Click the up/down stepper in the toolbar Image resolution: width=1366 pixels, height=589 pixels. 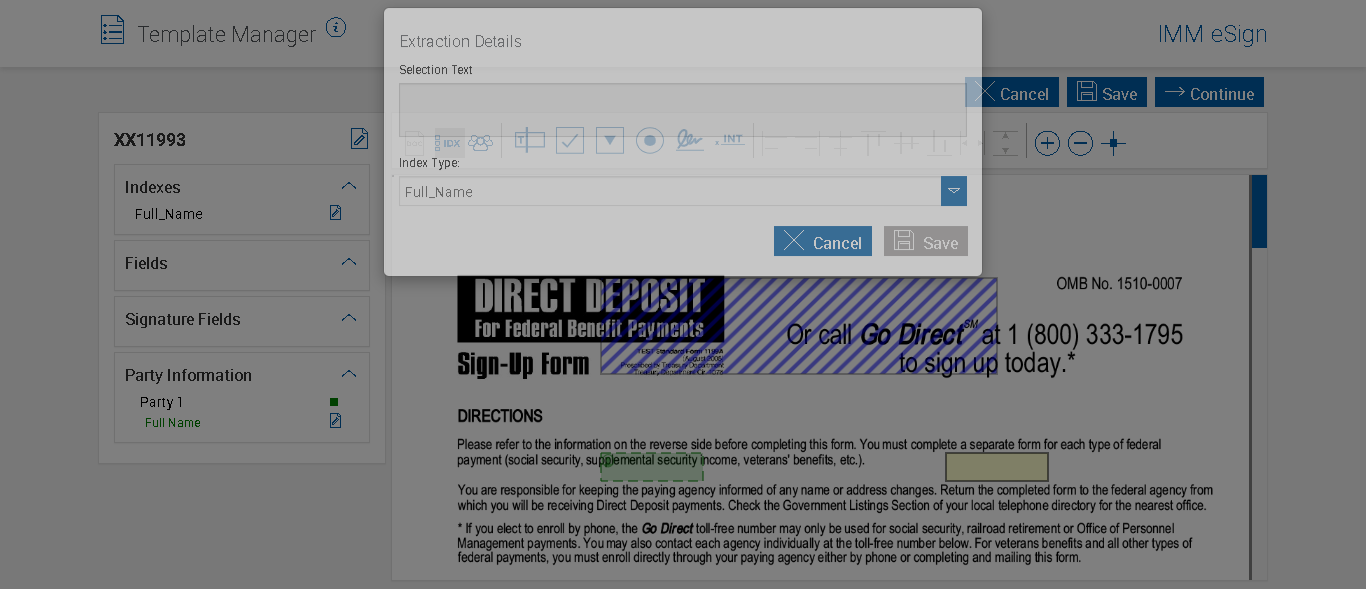(x=1005, y=143)
